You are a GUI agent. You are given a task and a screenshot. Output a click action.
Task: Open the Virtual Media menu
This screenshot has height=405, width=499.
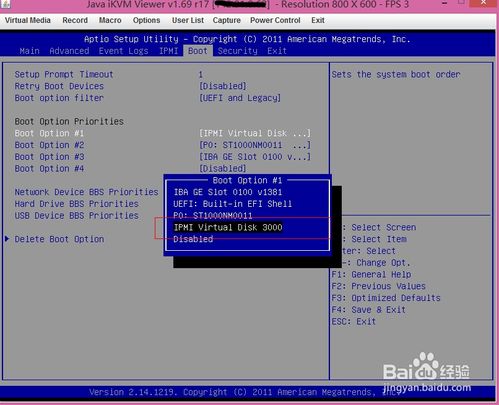[28, 20]
